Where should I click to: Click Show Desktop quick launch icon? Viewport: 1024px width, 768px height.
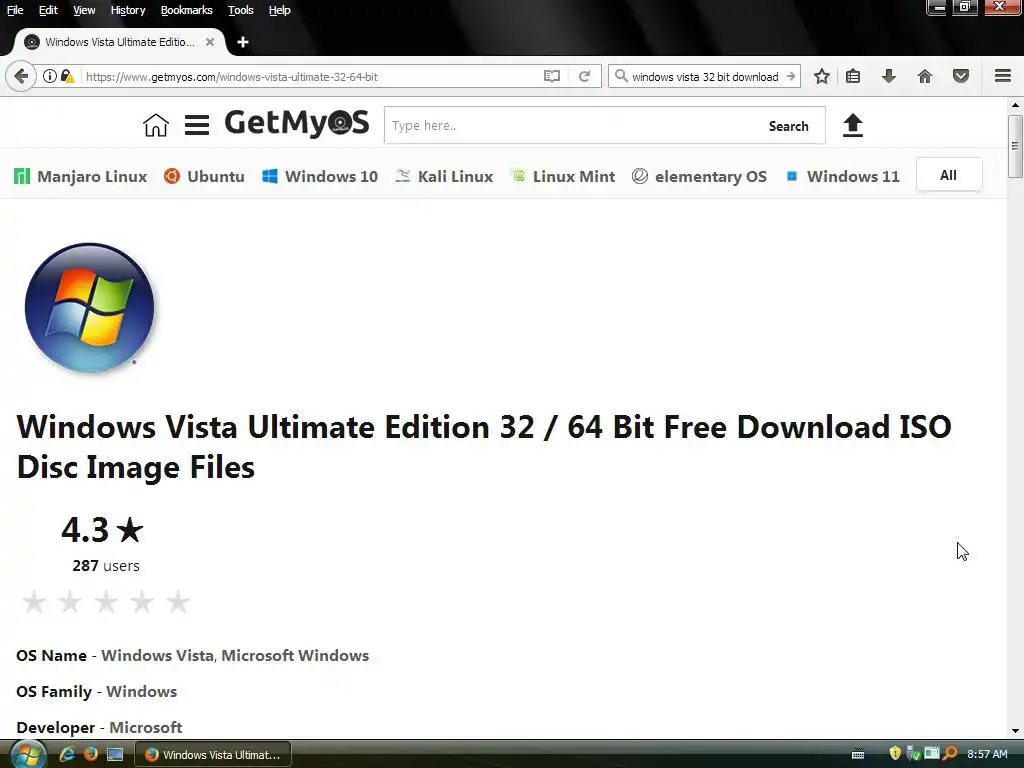115,754
